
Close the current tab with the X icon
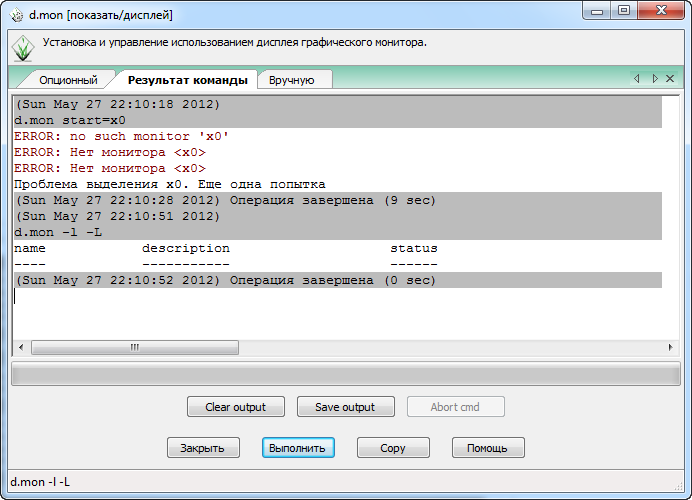(x=670, y=79)
